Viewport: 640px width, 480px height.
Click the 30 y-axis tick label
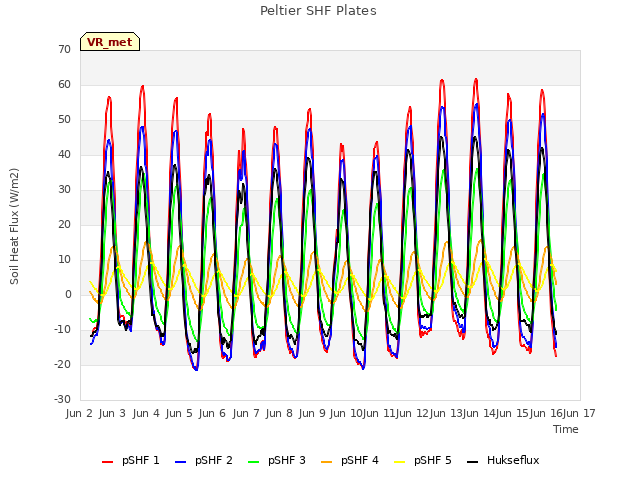64,189
